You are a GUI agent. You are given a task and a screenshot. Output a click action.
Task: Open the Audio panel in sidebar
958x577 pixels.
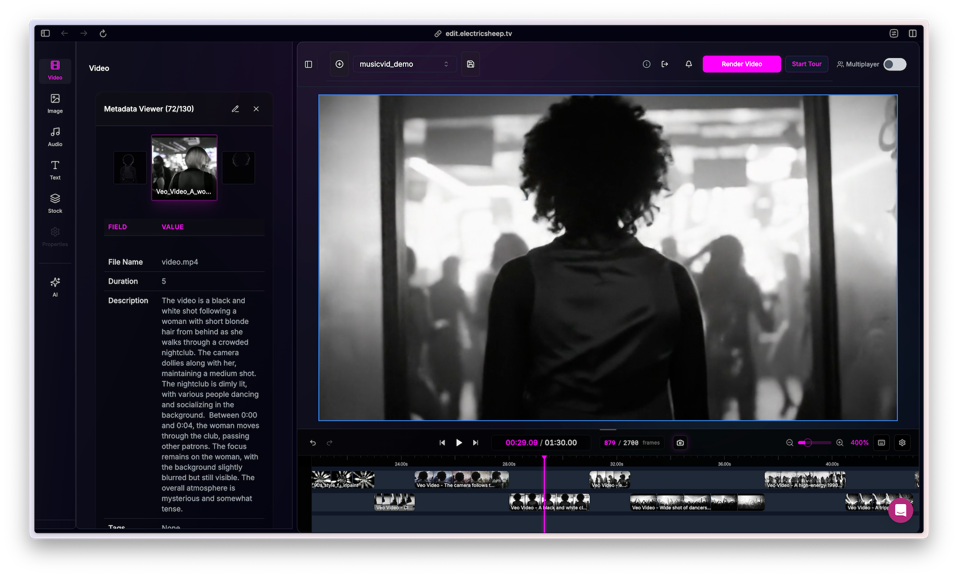tap(55, 136)
